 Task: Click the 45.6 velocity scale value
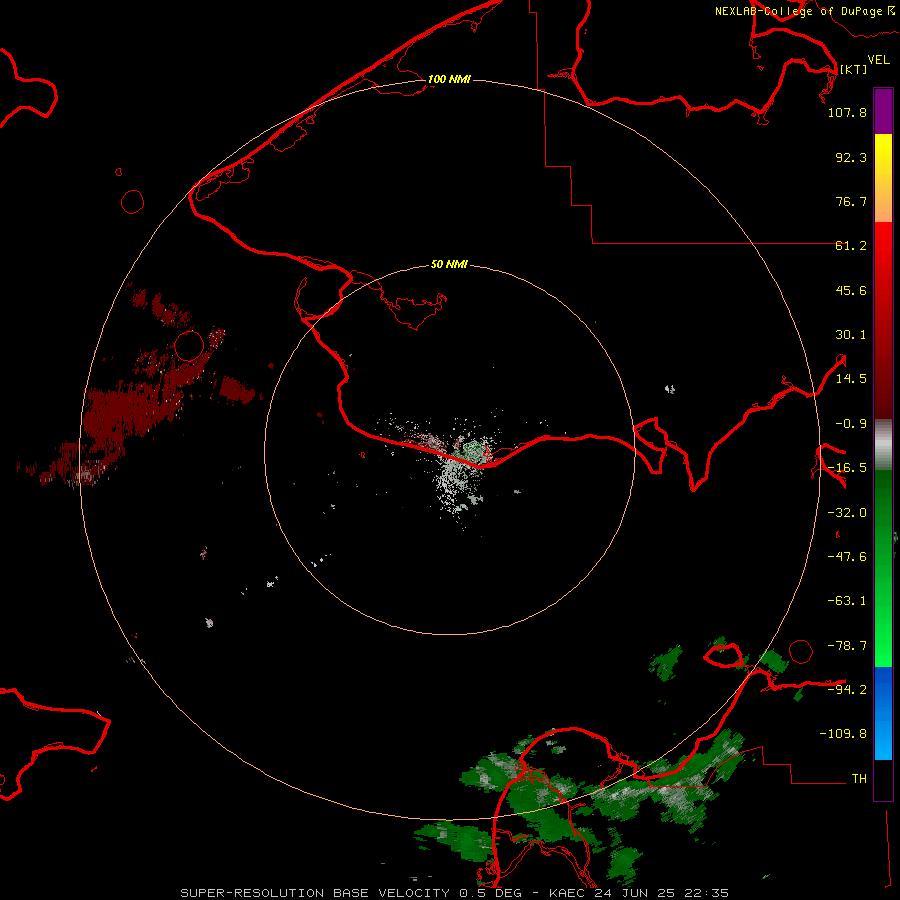pos(851,290)
